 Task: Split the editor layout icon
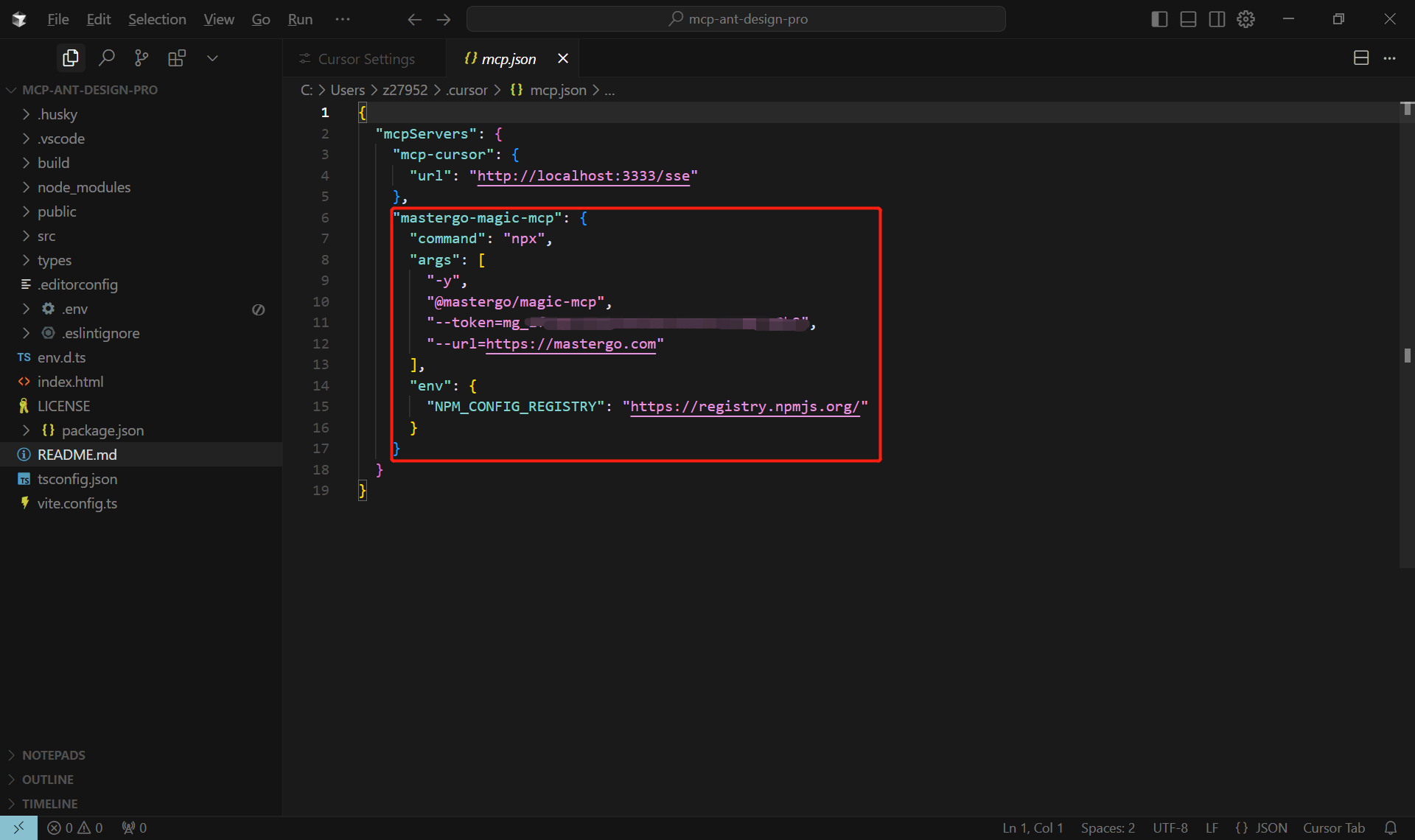pos(1361,58)
